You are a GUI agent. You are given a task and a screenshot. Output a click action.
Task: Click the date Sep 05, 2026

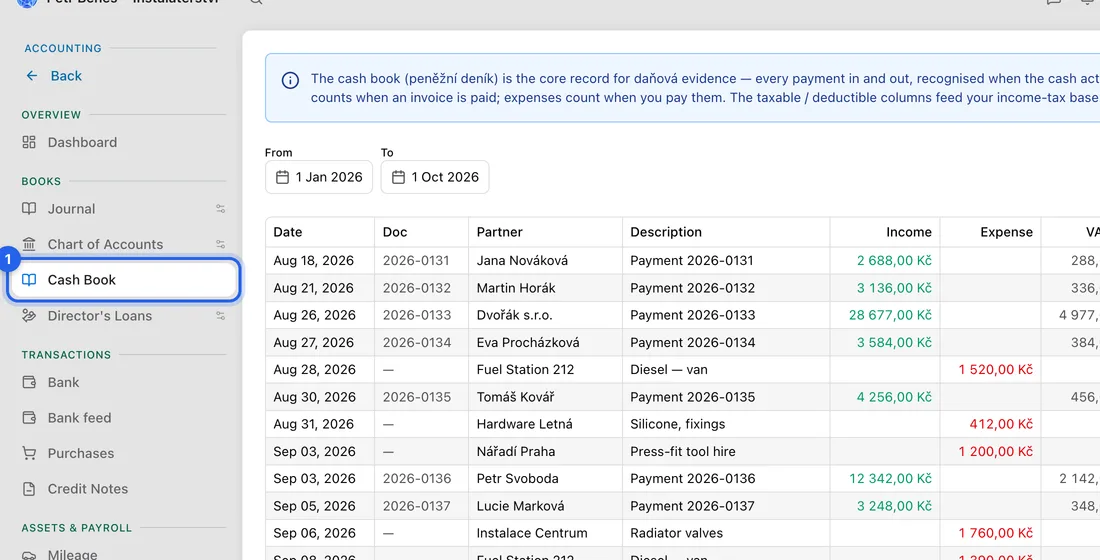[x=314, y=506]
